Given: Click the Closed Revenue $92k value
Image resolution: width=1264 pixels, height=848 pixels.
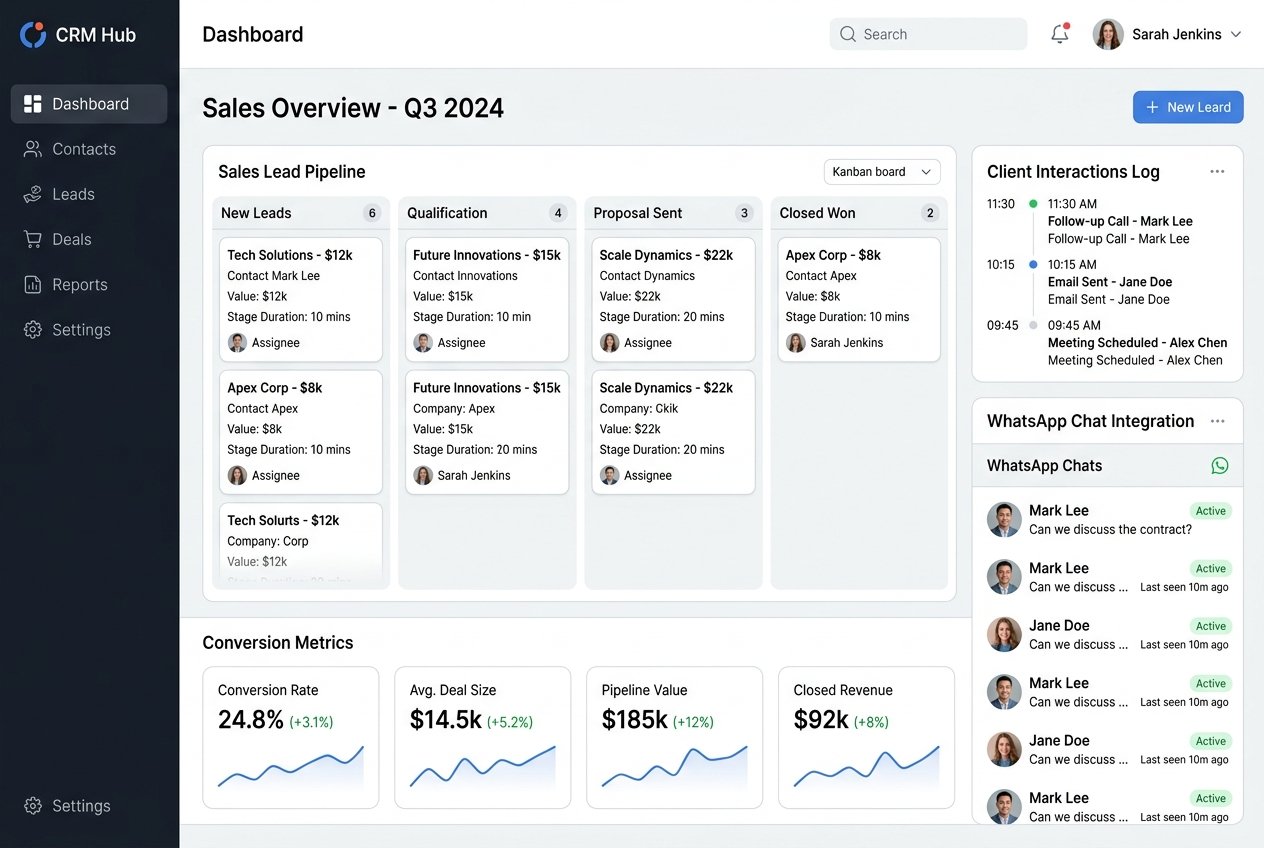Looking at the screenshot, I should [x=821, y=719].
